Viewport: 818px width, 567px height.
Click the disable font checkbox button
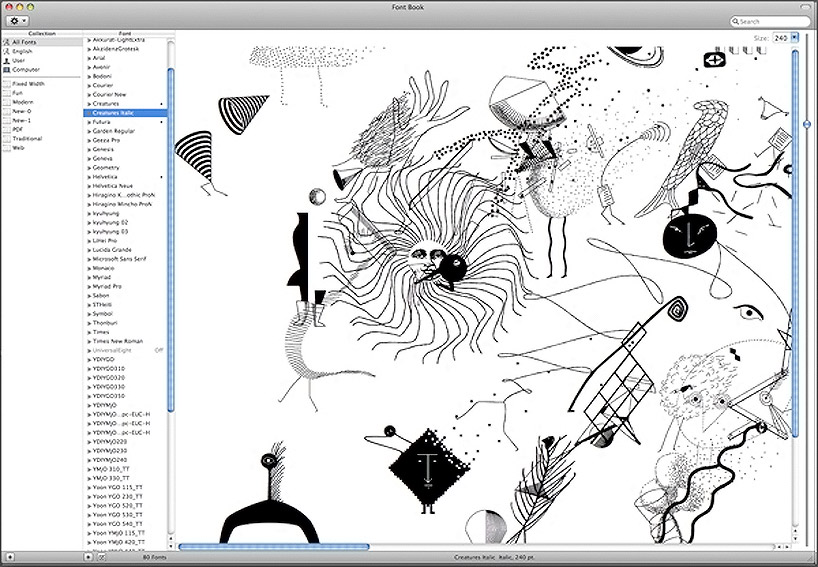[x=100, y=555]
